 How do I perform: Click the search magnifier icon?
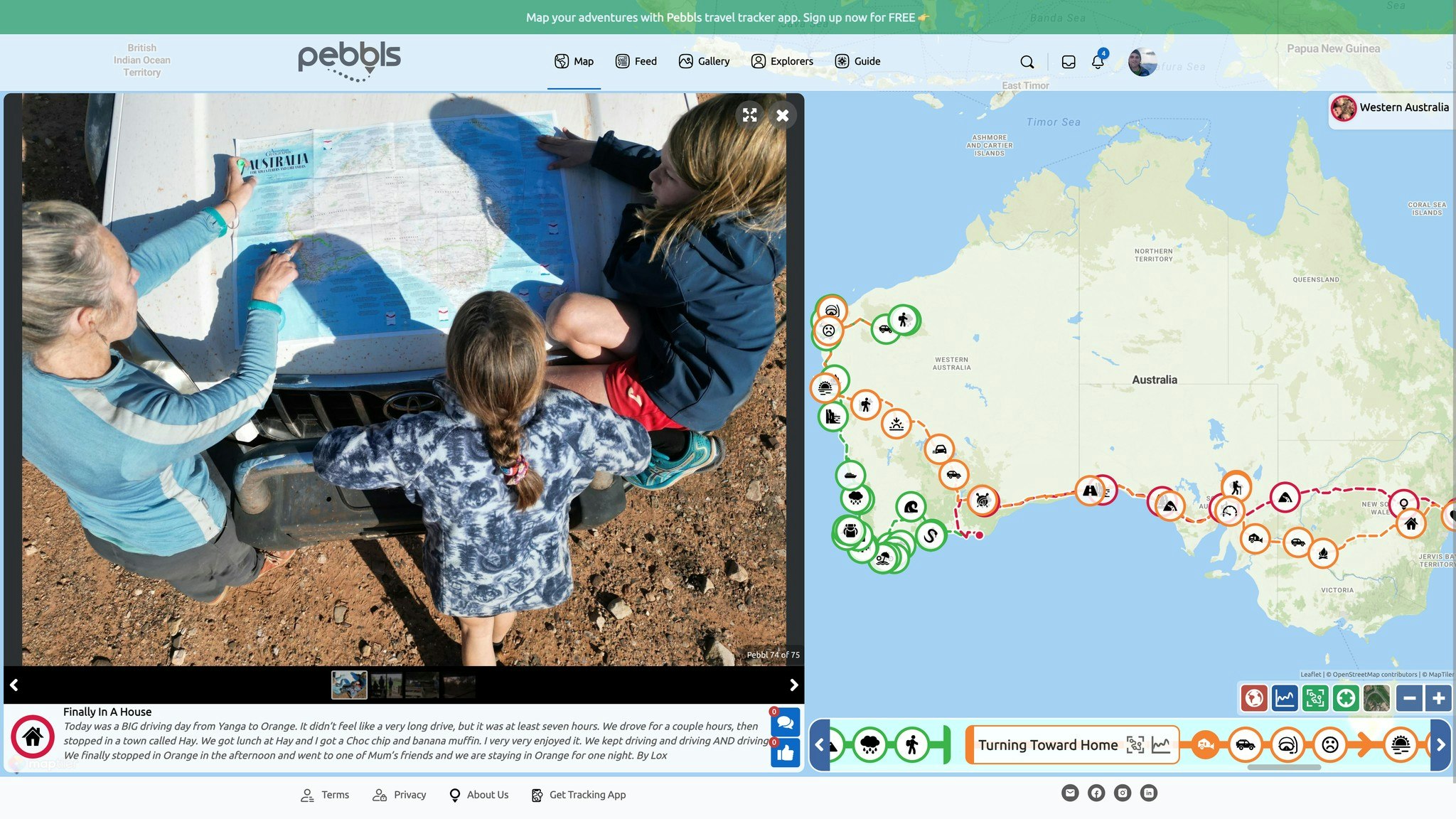tap(1027, 62)
